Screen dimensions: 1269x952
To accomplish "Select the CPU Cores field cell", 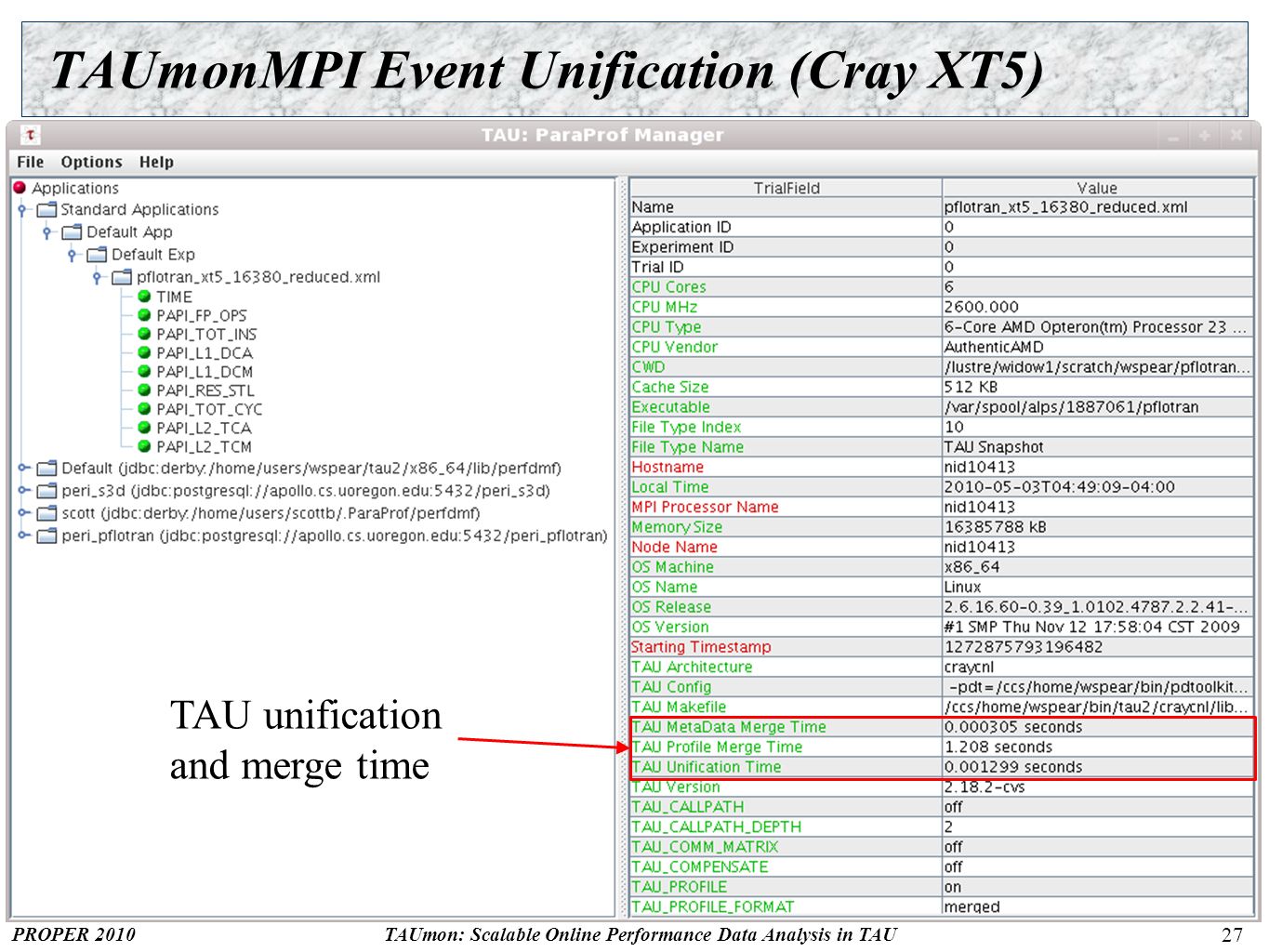I will 787,287.
